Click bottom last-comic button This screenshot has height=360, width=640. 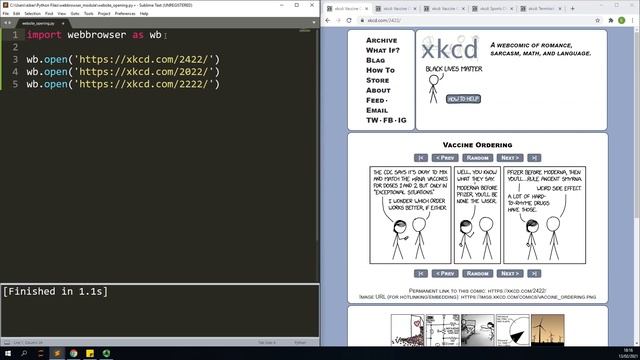point(534,273)
